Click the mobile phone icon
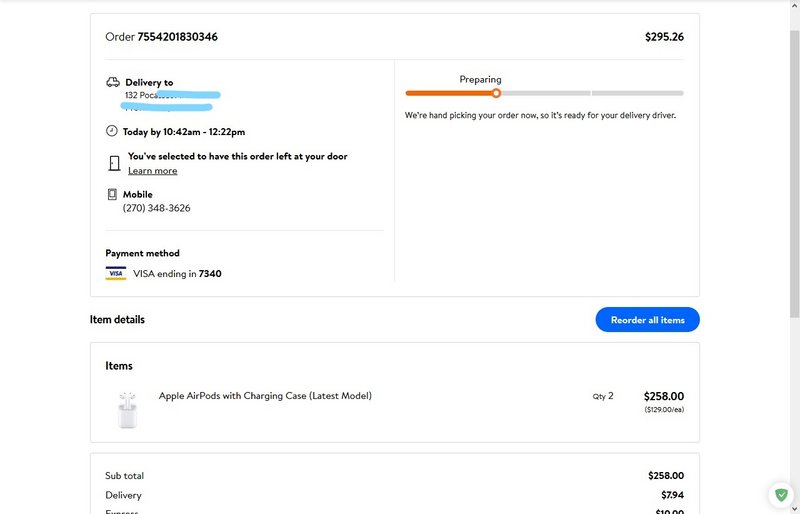Image resolution: width=800 pixels, height=514 pixels. pyautogui.click(x=112, y=195)
